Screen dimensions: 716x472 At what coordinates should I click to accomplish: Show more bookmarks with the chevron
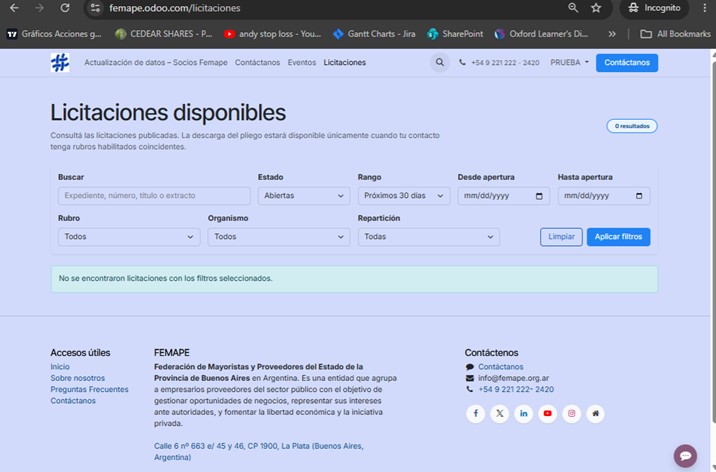pos(612,34)
